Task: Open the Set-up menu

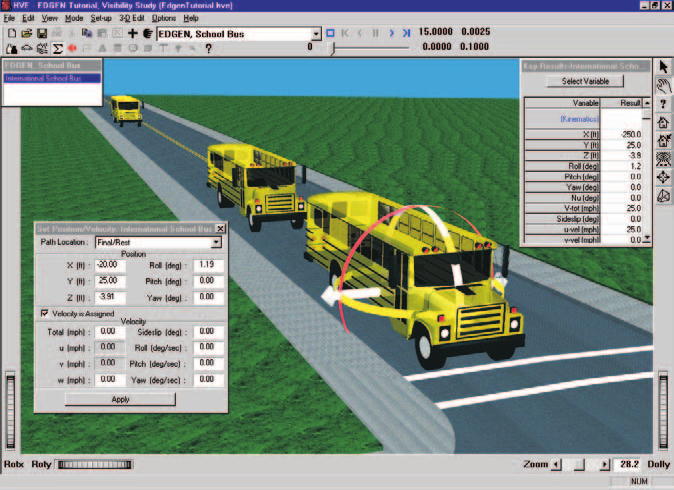Action: pos(101,18)
